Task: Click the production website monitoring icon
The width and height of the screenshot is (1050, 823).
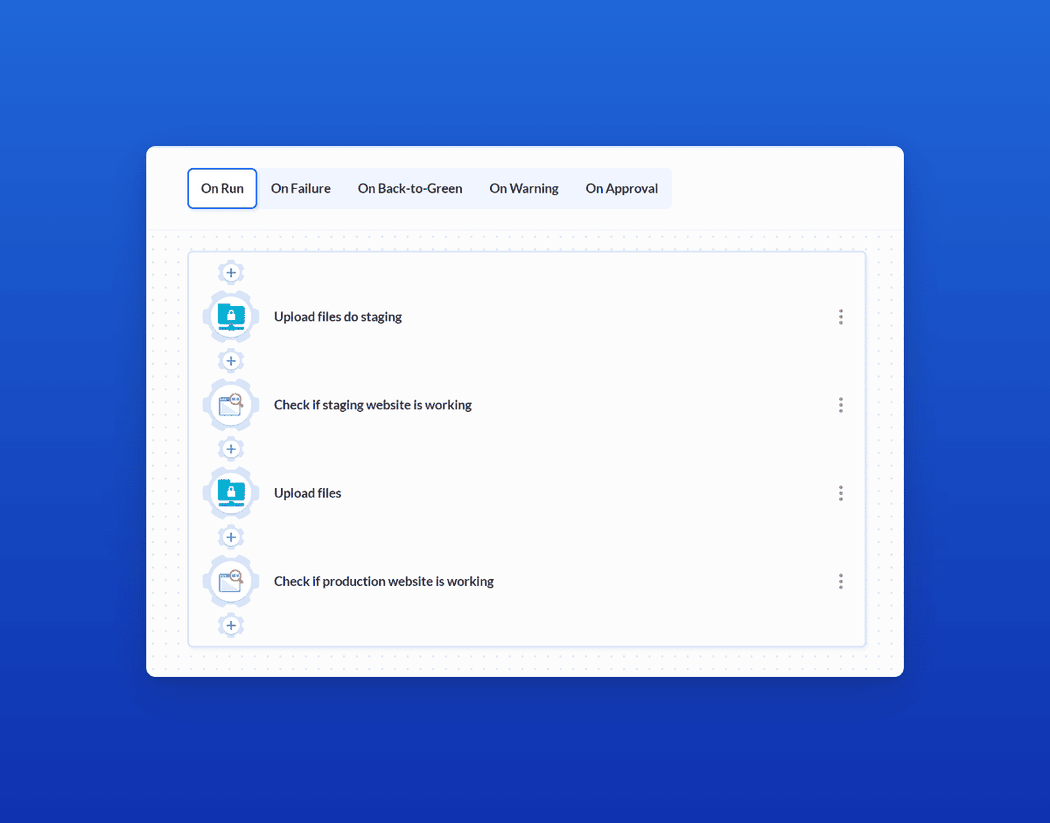Action: click(x=231, y=581)
